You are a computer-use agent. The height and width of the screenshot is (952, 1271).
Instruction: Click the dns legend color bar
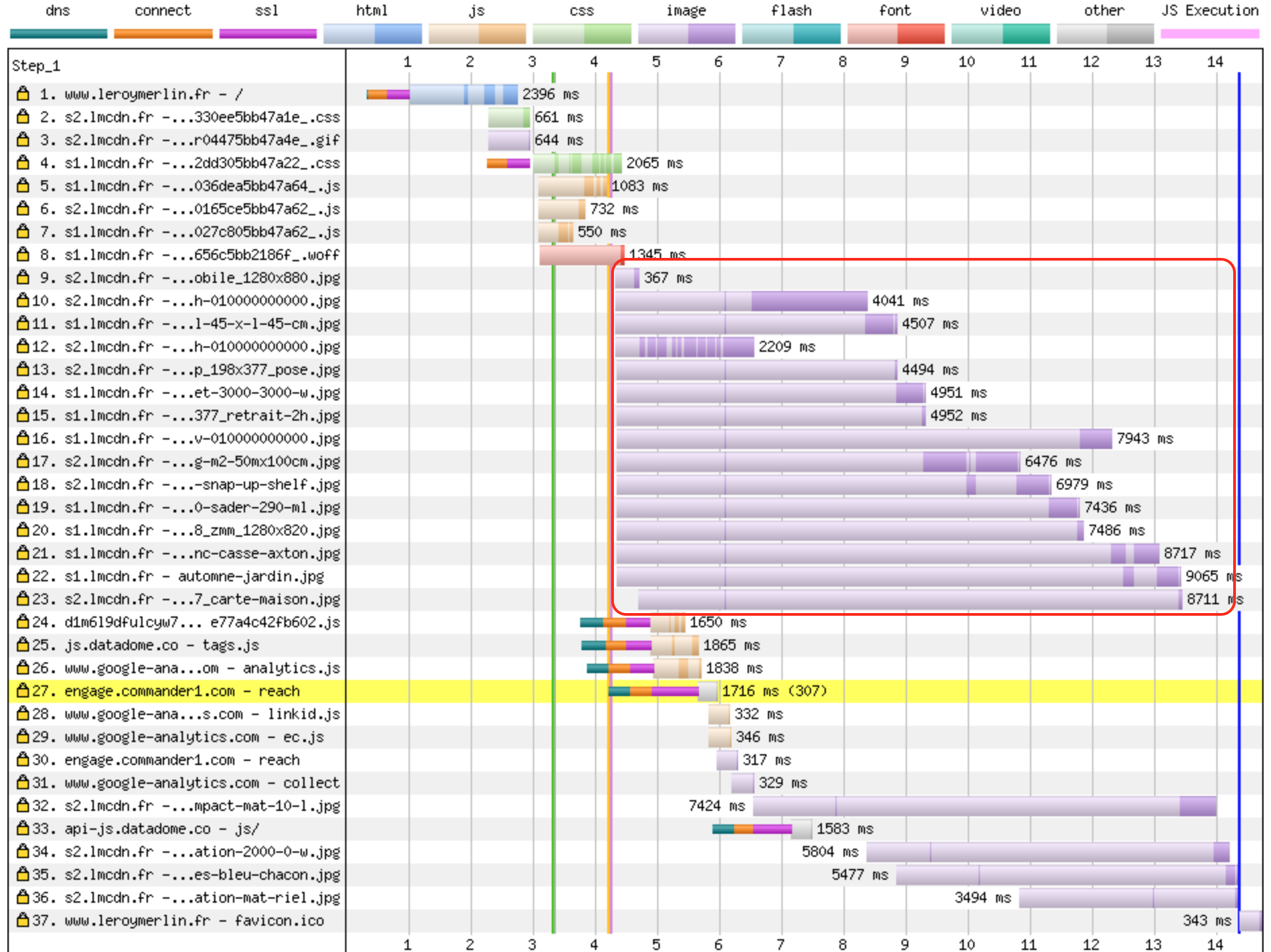click(x=59, y=34)
